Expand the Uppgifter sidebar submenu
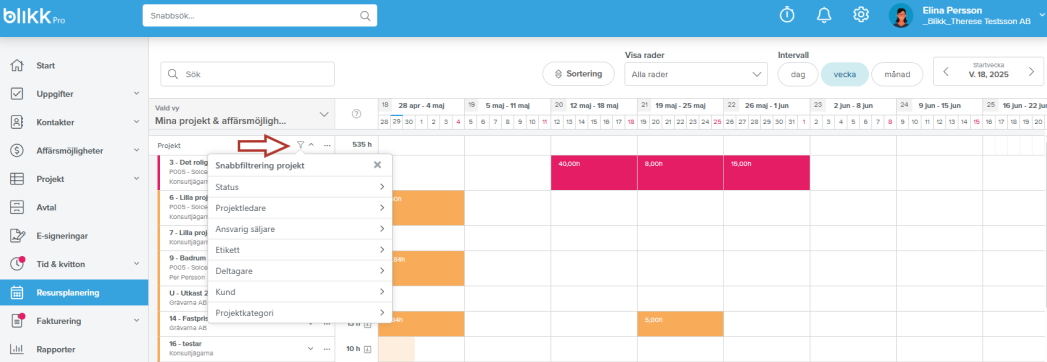The image size is (1047, 362). click(x=136, y=94)
